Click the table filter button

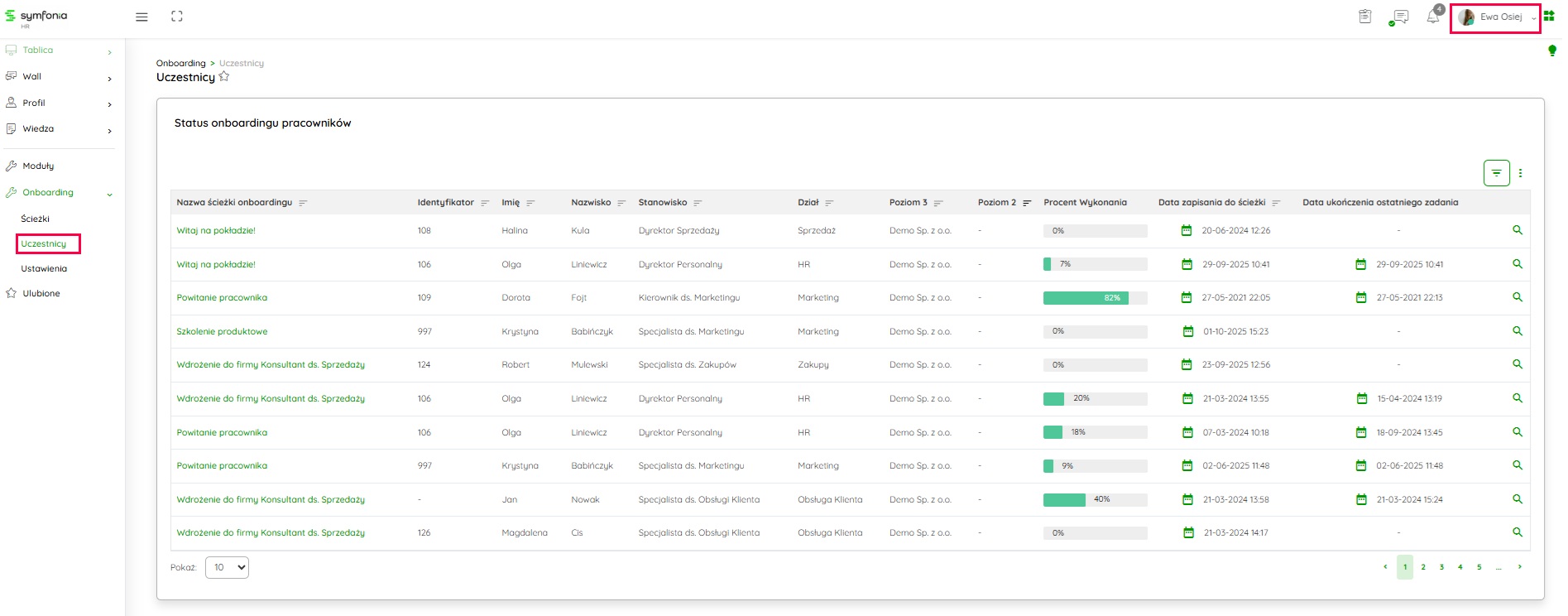click(x=1496, y=173)
